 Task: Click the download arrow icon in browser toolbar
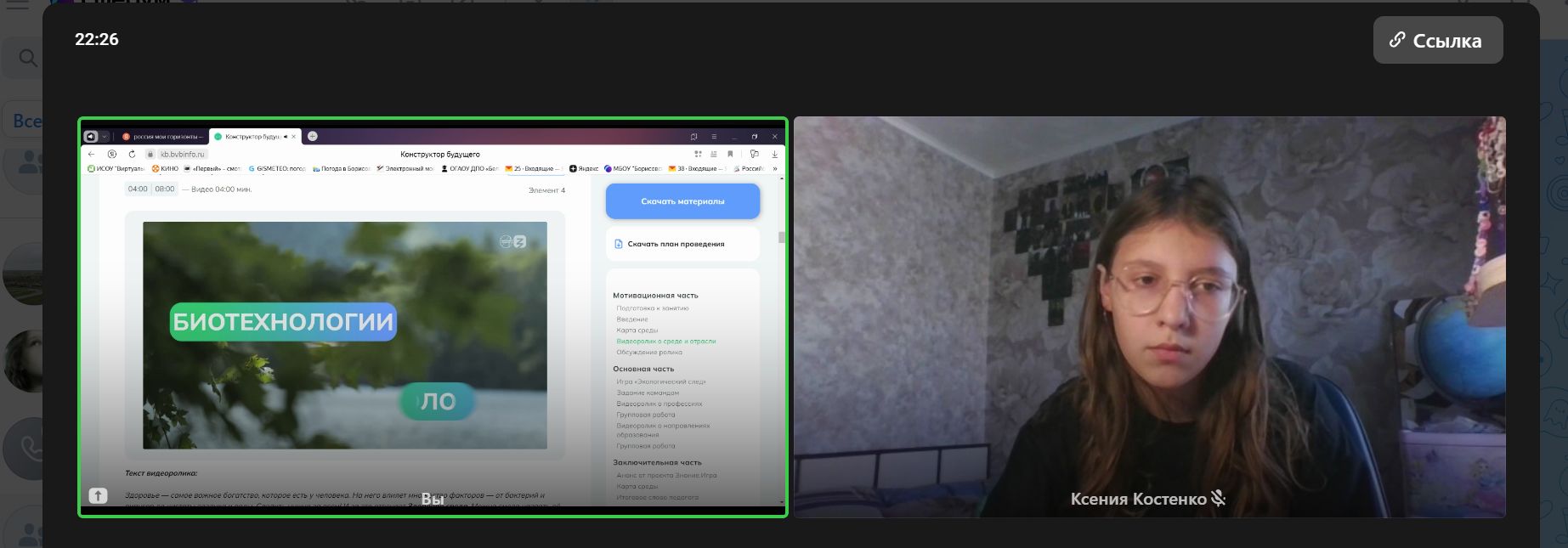774,154
